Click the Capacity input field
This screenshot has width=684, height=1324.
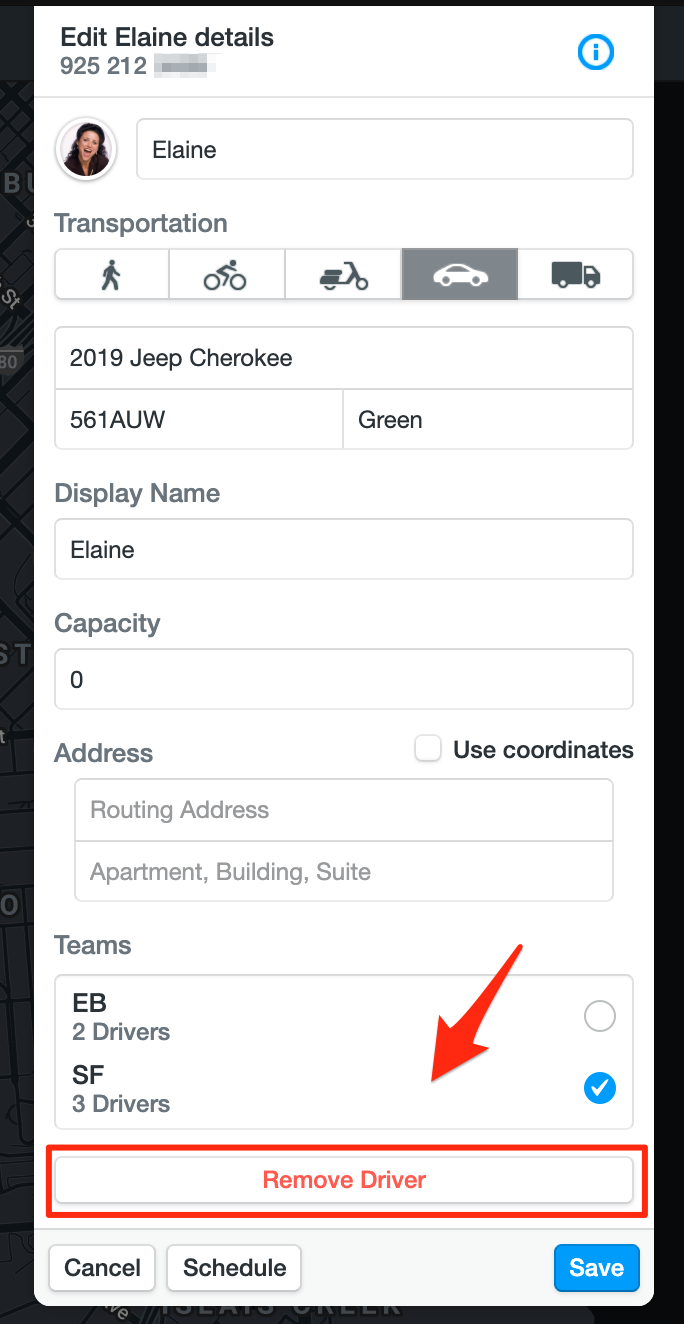coord(344,679)
